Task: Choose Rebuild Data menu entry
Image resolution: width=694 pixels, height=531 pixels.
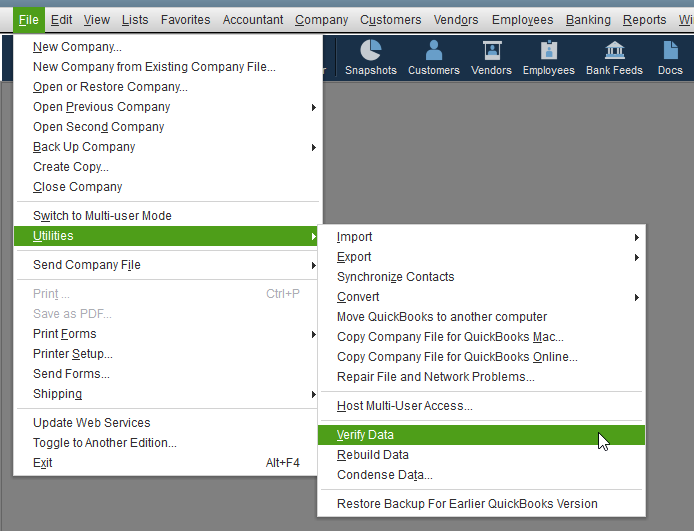Action: coord(373,455)
